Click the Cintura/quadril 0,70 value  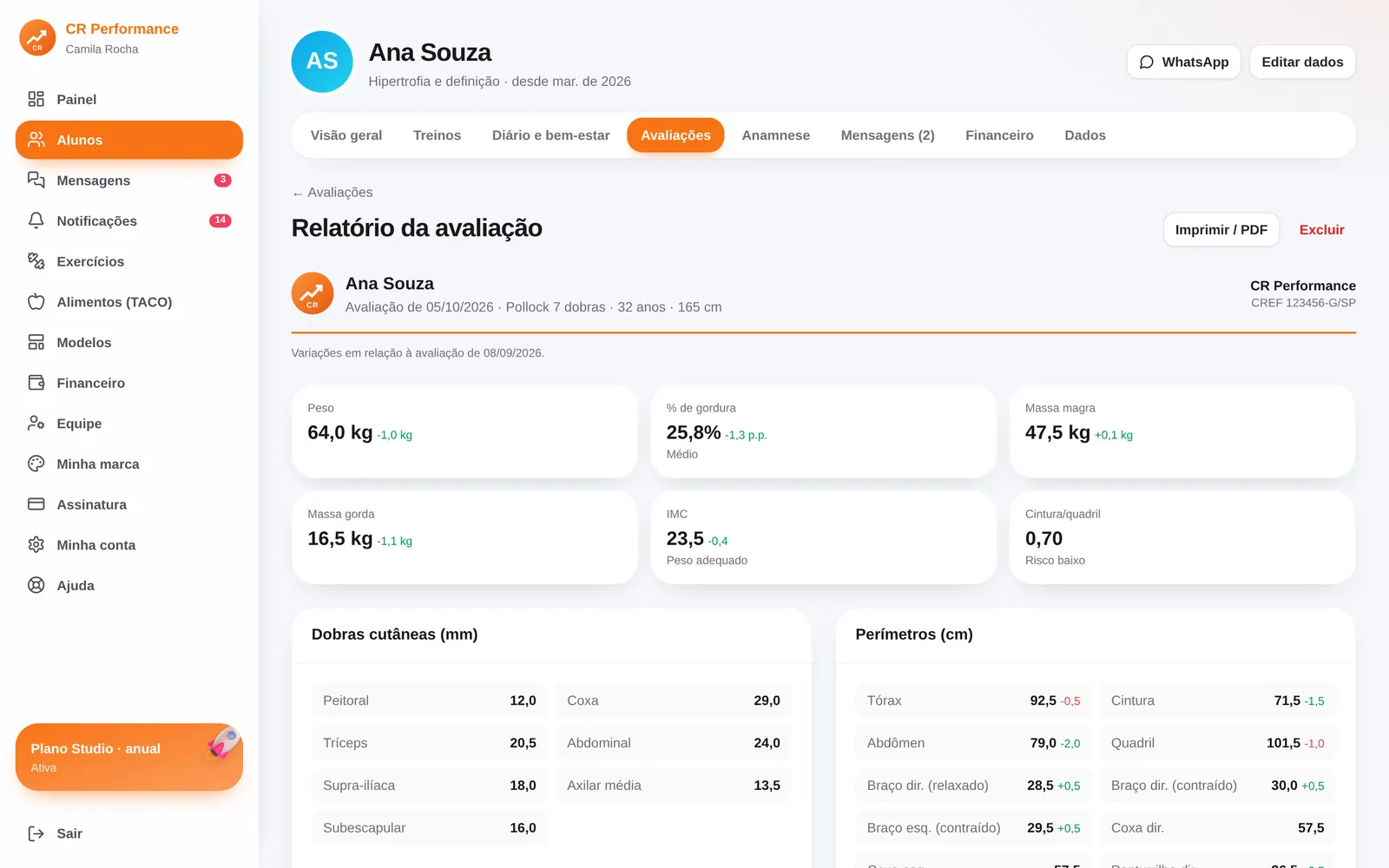click(1043, 539)
